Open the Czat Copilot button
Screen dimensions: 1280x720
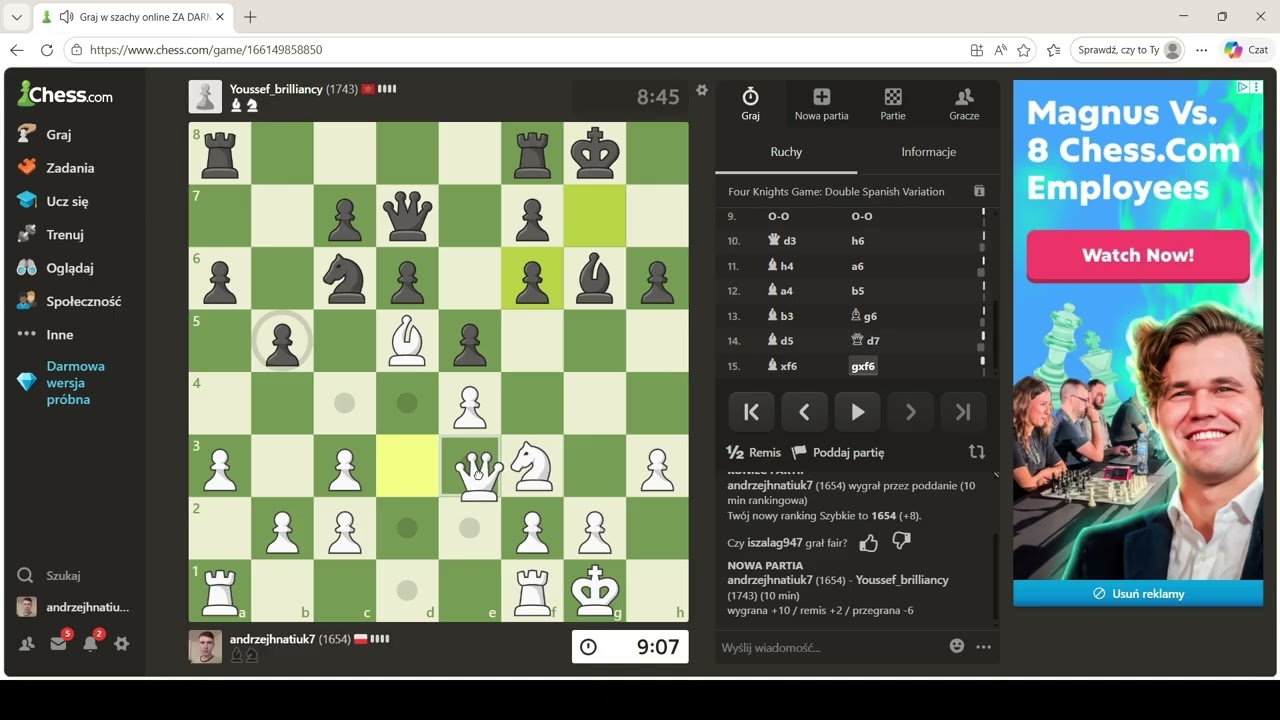pyautogui.click(x=1246, y=50)
